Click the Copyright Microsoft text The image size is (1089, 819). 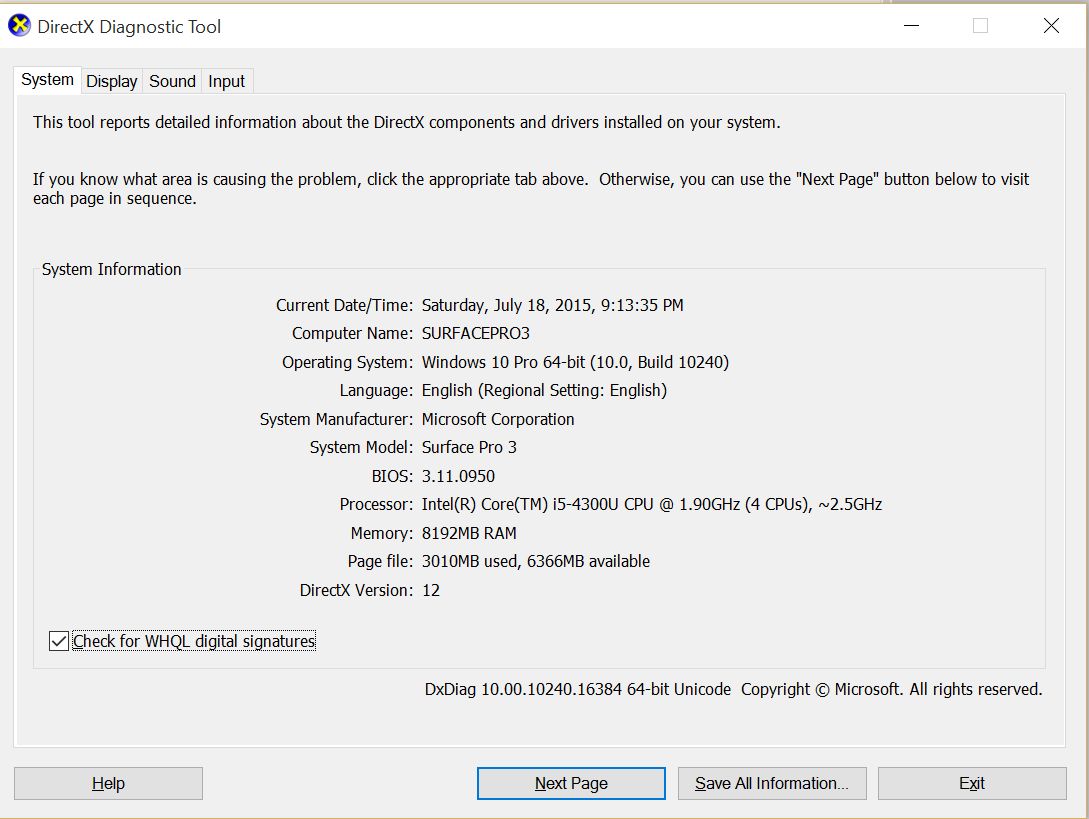coord(892,689)
